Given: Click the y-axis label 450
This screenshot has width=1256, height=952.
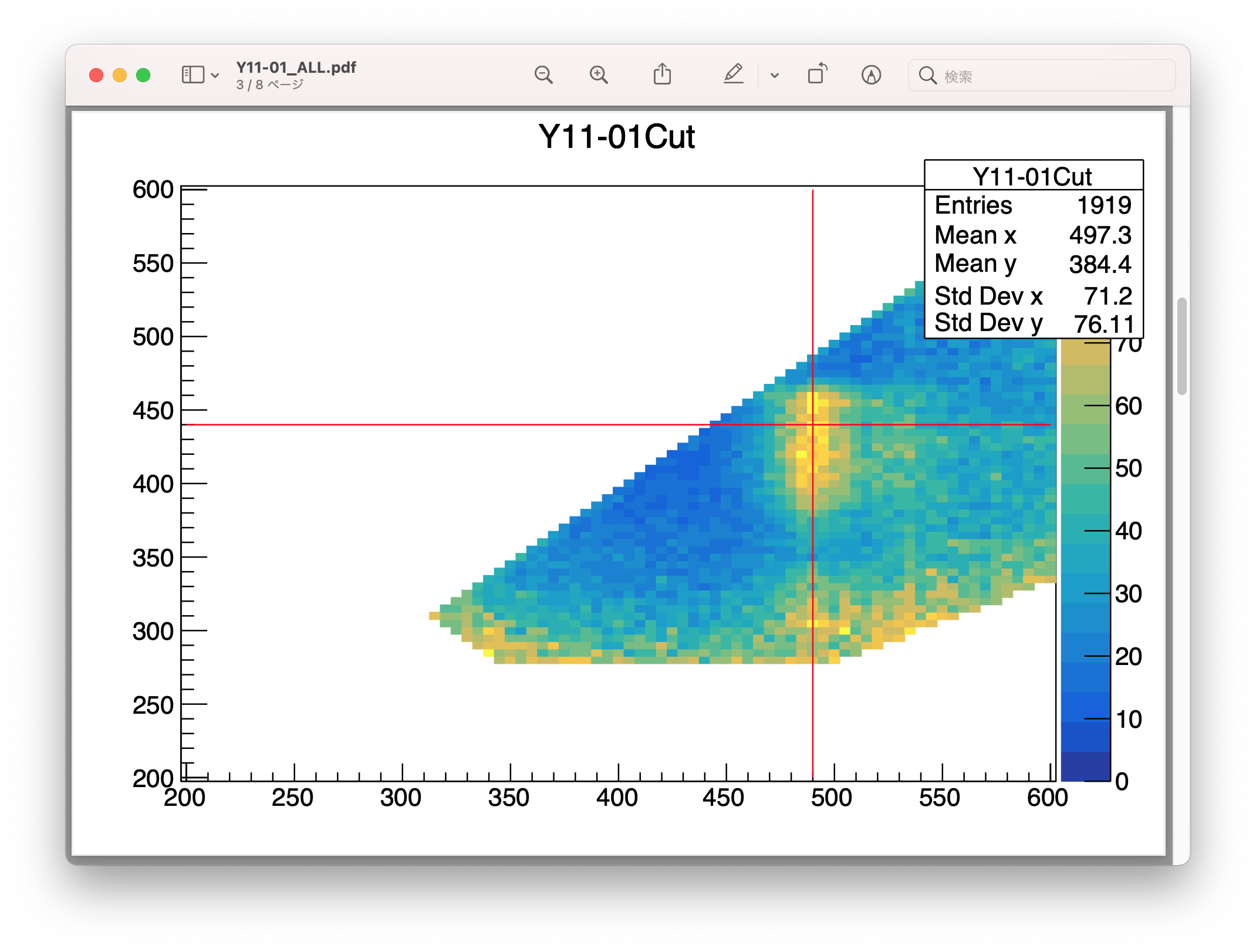Looking at the screenshot, I should pos(153,411).
